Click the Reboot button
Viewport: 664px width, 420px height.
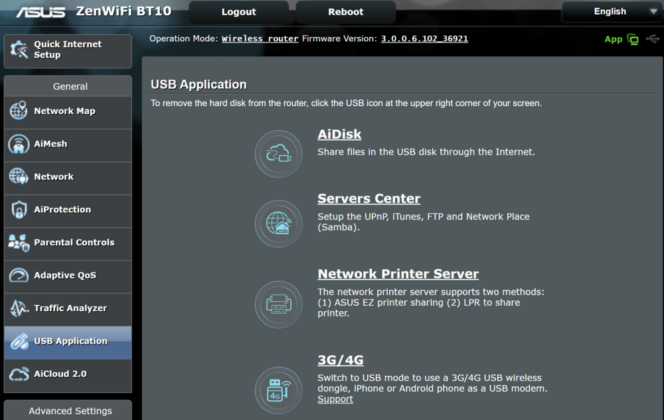(x=346, y=12)
